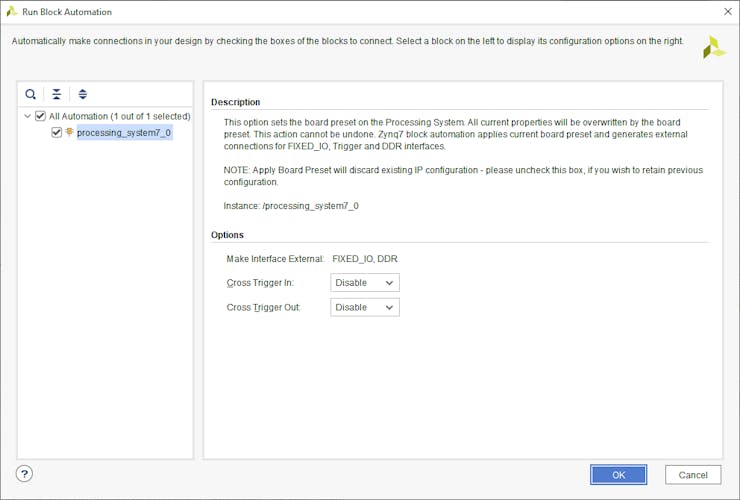Click the Collapse All icon
The width and height of the screenshot is (740, 500).
coord(57,94)
